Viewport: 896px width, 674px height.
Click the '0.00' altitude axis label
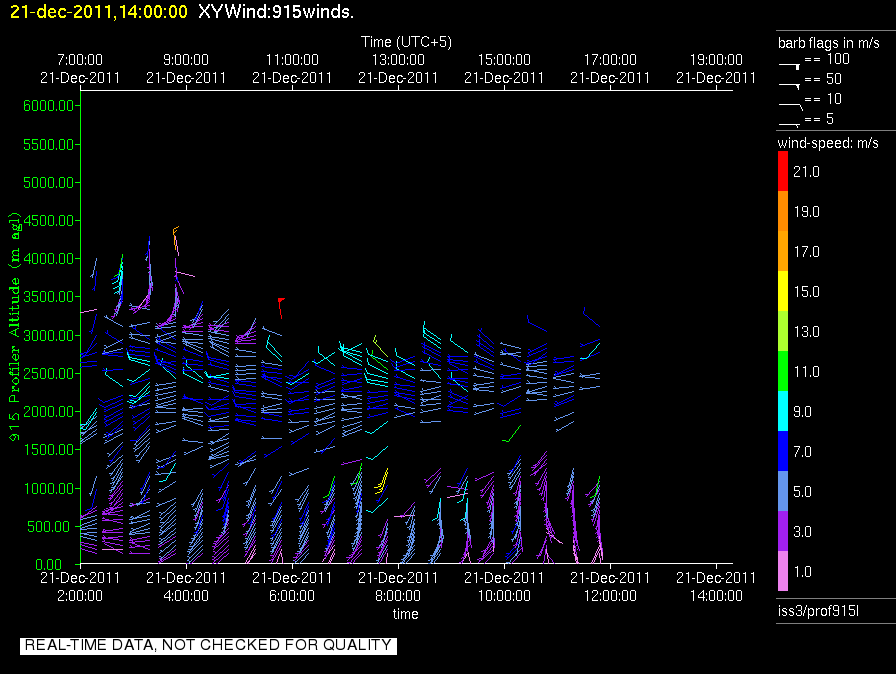coord(49,565)
